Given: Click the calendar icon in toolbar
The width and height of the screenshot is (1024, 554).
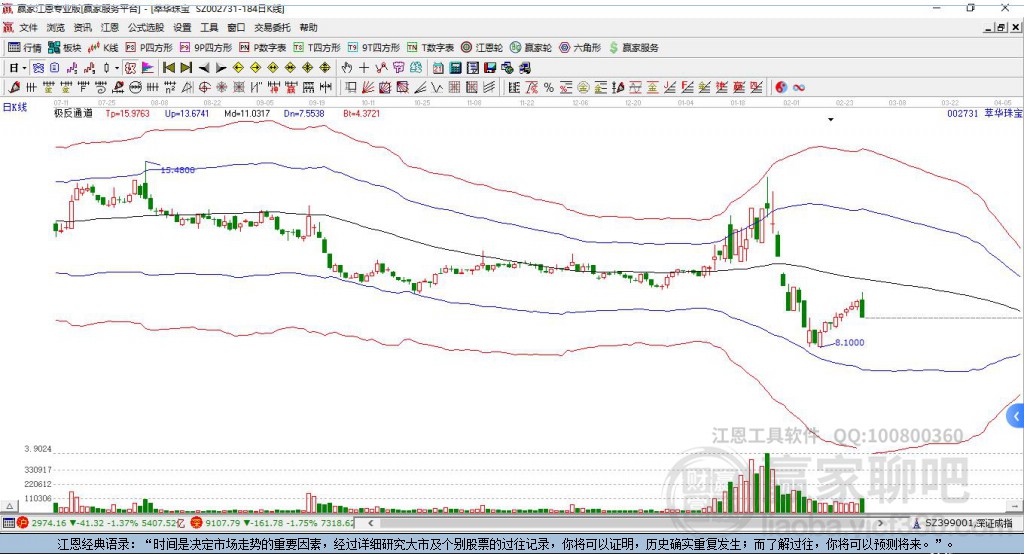Looking at the screenshot, I should [438, 68].
